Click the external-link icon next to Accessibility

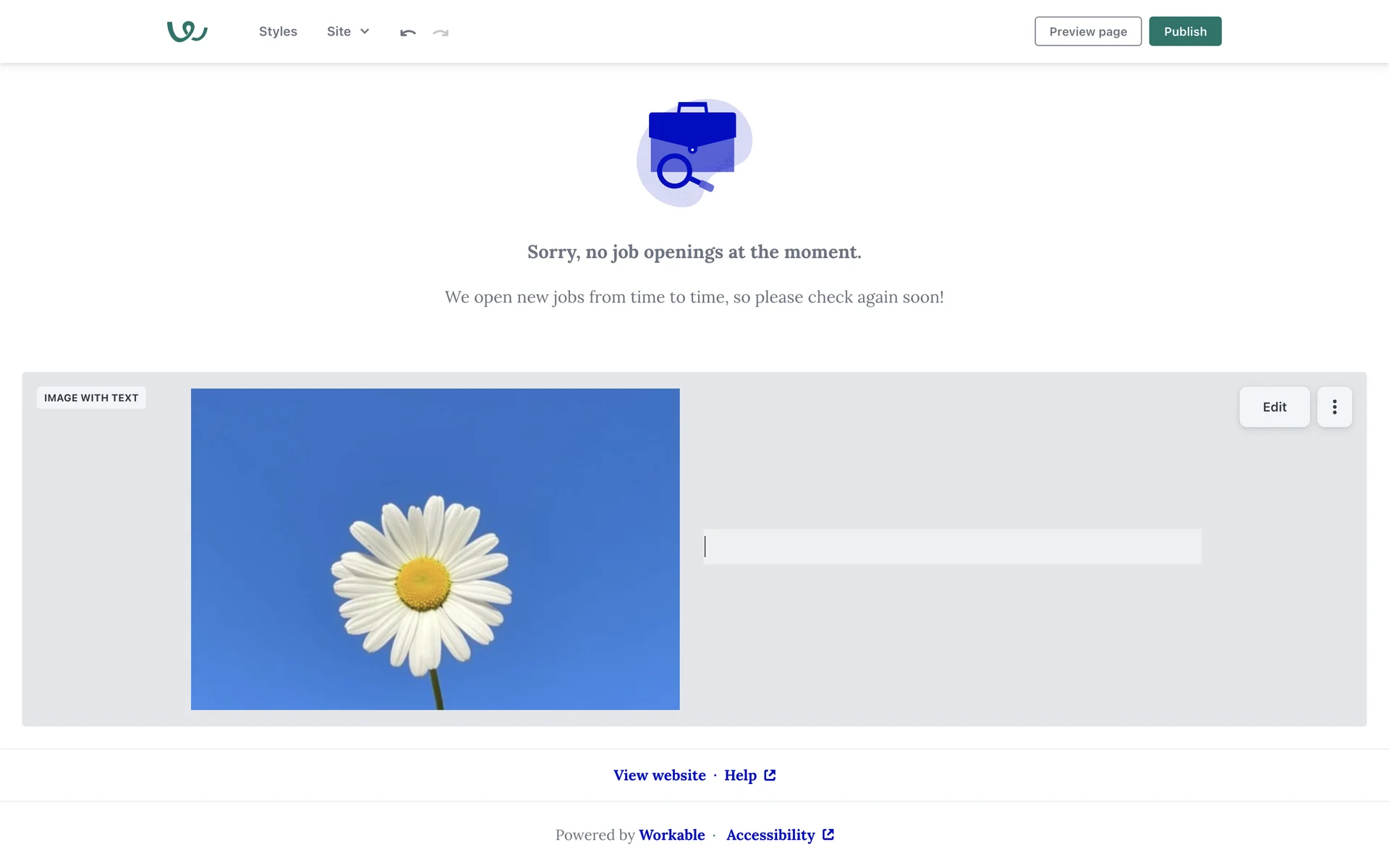828,834
